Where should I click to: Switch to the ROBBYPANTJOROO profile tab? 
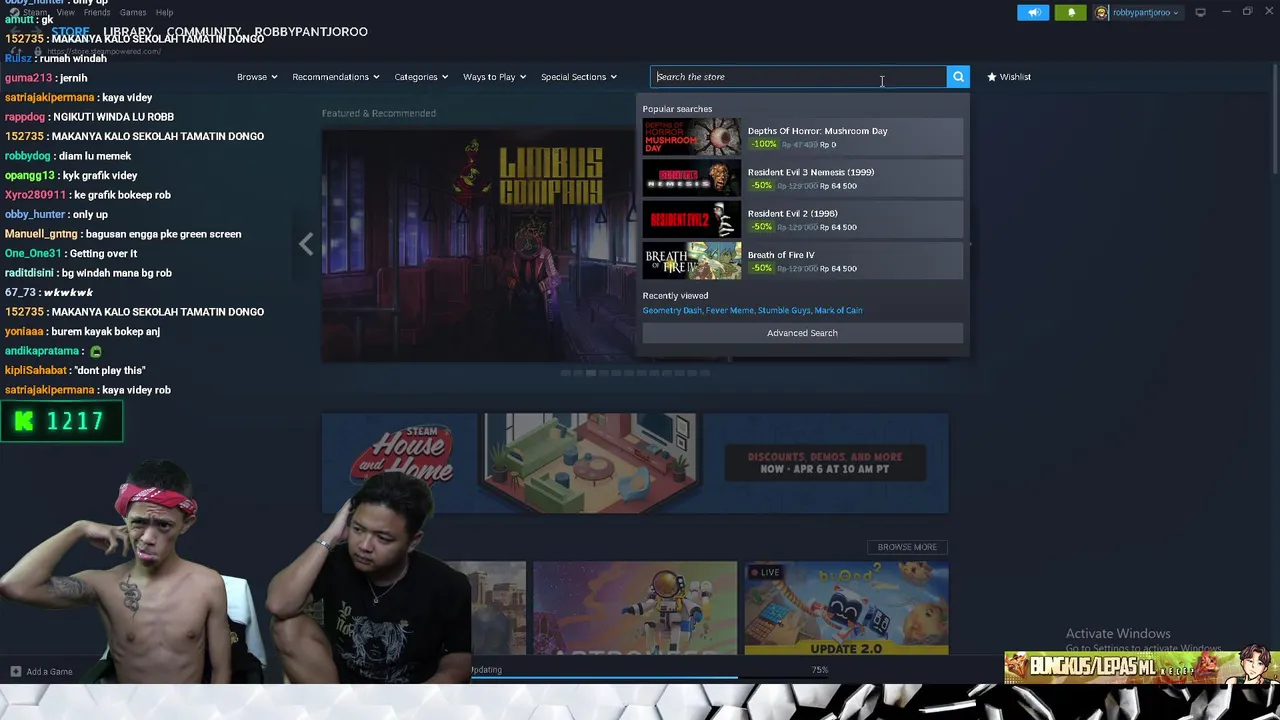(311, 32)
